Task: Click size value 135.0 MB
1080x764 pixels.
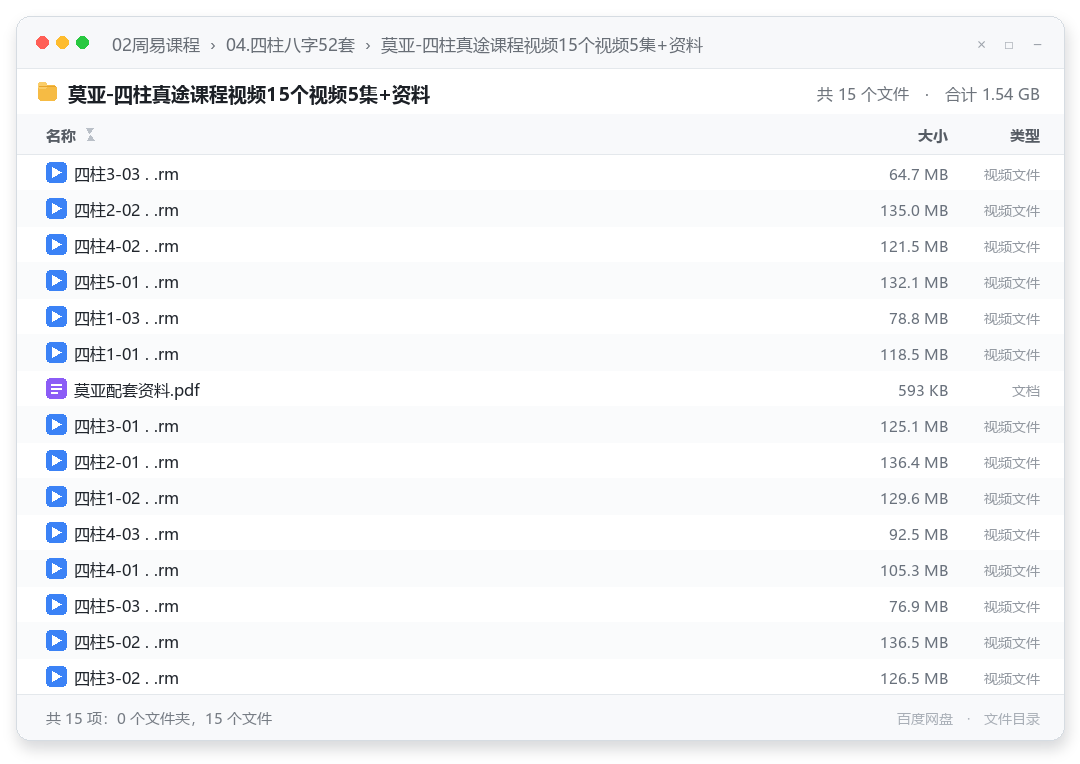Action: pos(914,211)
